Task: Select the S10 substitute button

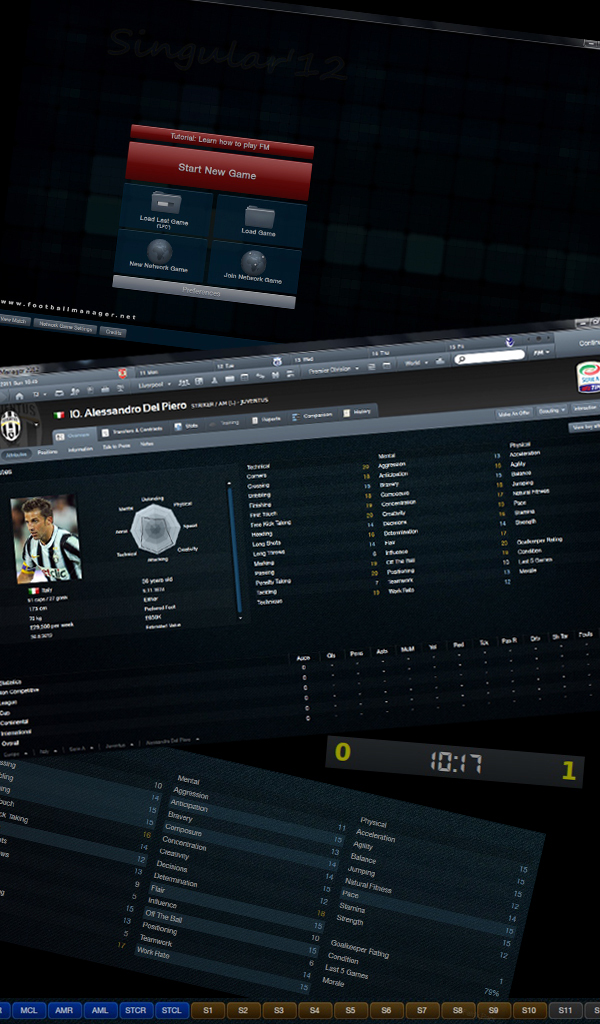Action: pyautogui.click(x=529, y=1010)
